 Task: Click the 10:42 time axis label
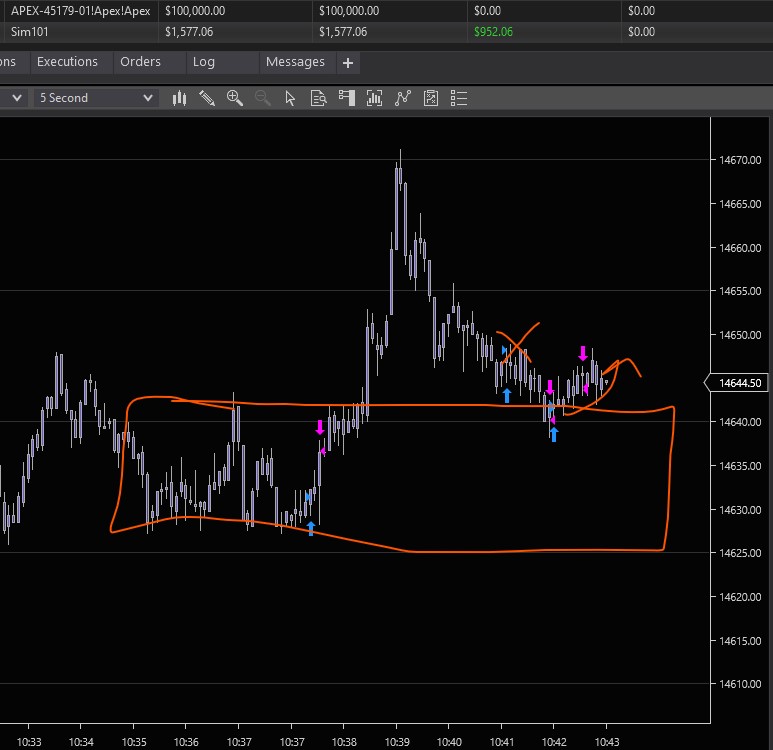point(554,742)
